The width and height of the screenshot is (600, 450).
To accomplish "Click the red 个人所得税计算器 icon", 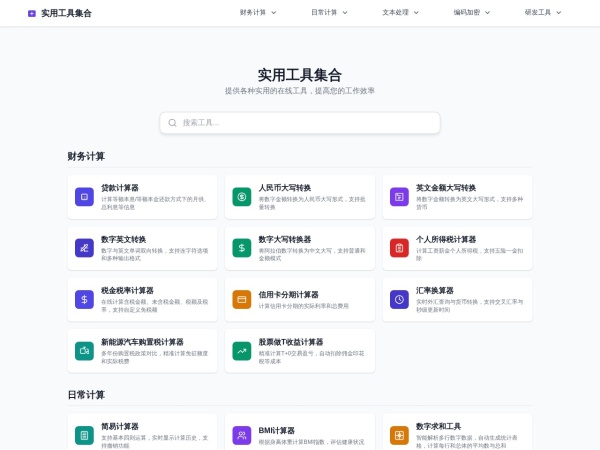I will 399,248.
